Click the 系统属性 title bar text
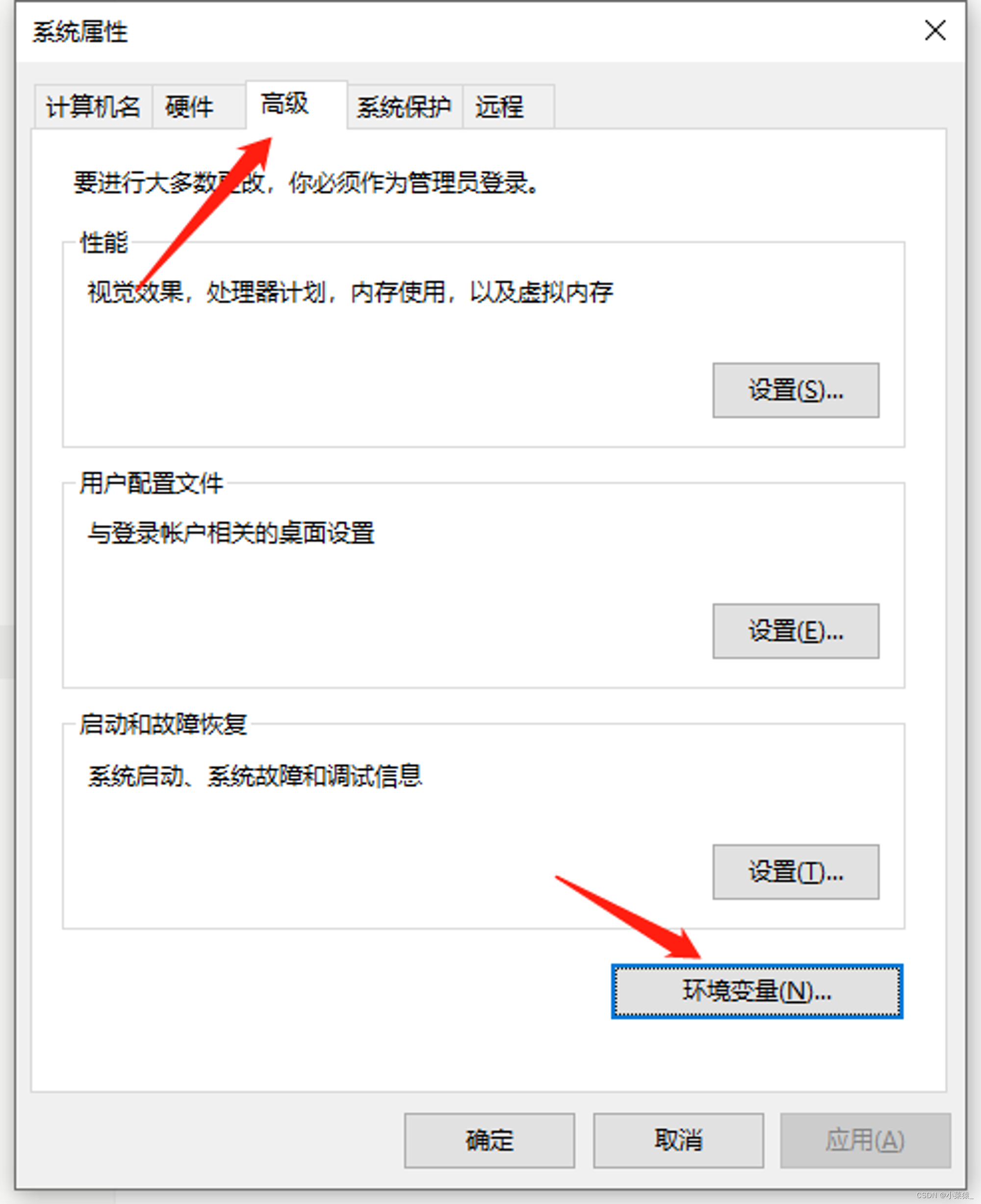 (x=80, y=32)
